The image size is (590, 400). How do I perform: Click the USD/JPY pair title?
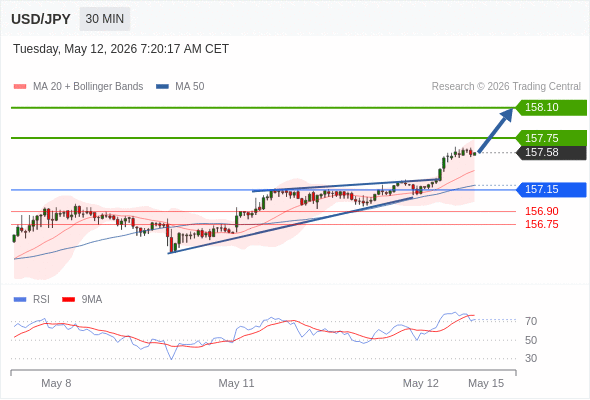[x=41, y=19]
